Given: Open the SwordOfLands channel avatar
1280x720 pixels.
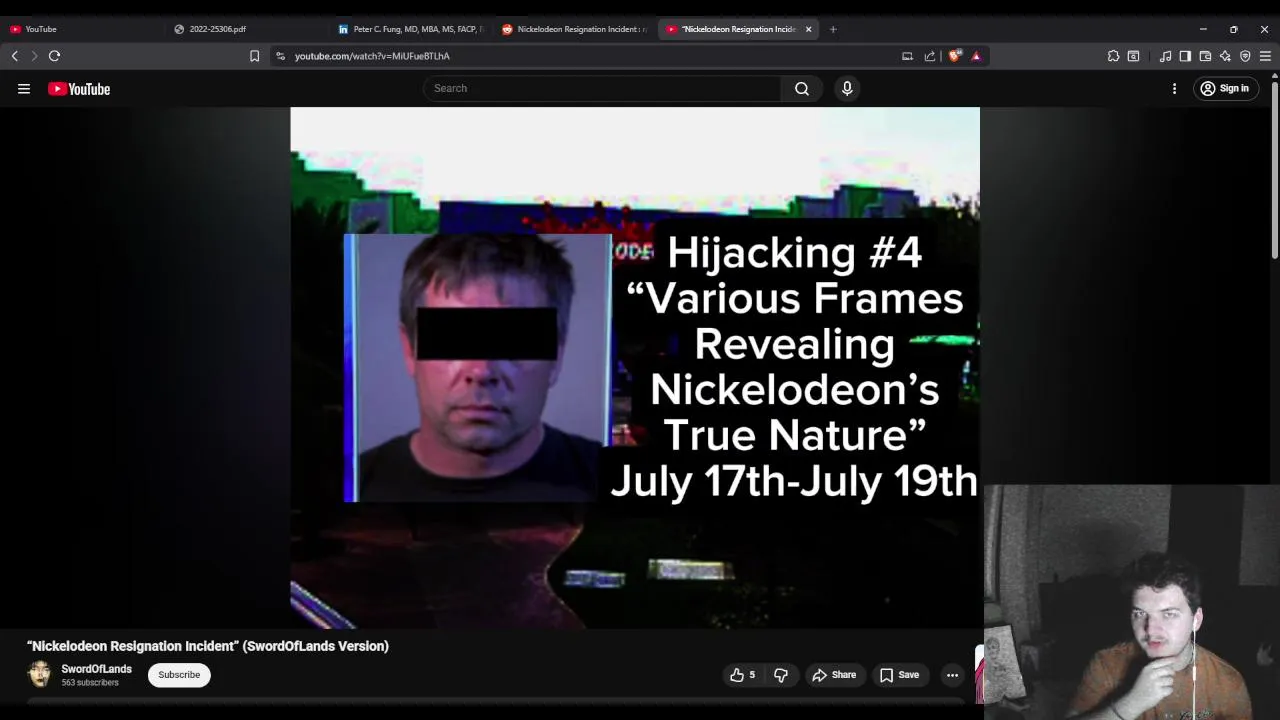Looking at the screenshot, I should point(40,674).
